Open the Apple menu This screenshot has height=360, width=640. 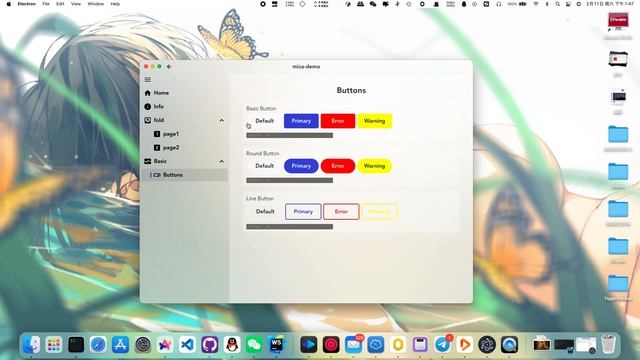(x=9, y=4)
